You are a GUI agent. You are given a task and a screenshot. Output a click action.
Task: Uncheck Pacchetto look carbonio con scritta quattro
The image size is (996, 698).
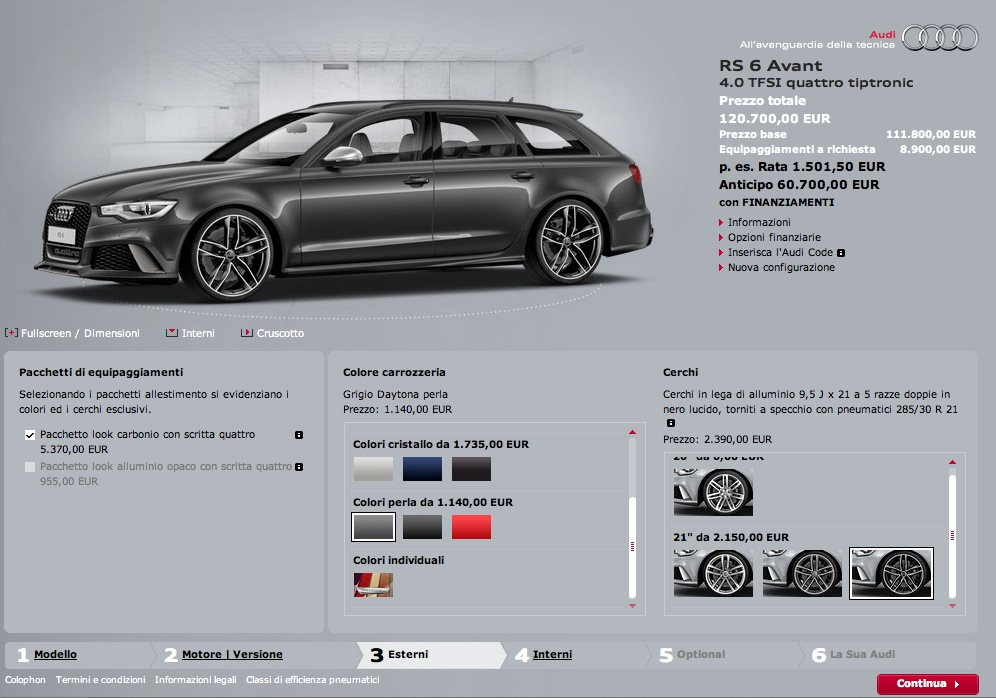point(30,435)
